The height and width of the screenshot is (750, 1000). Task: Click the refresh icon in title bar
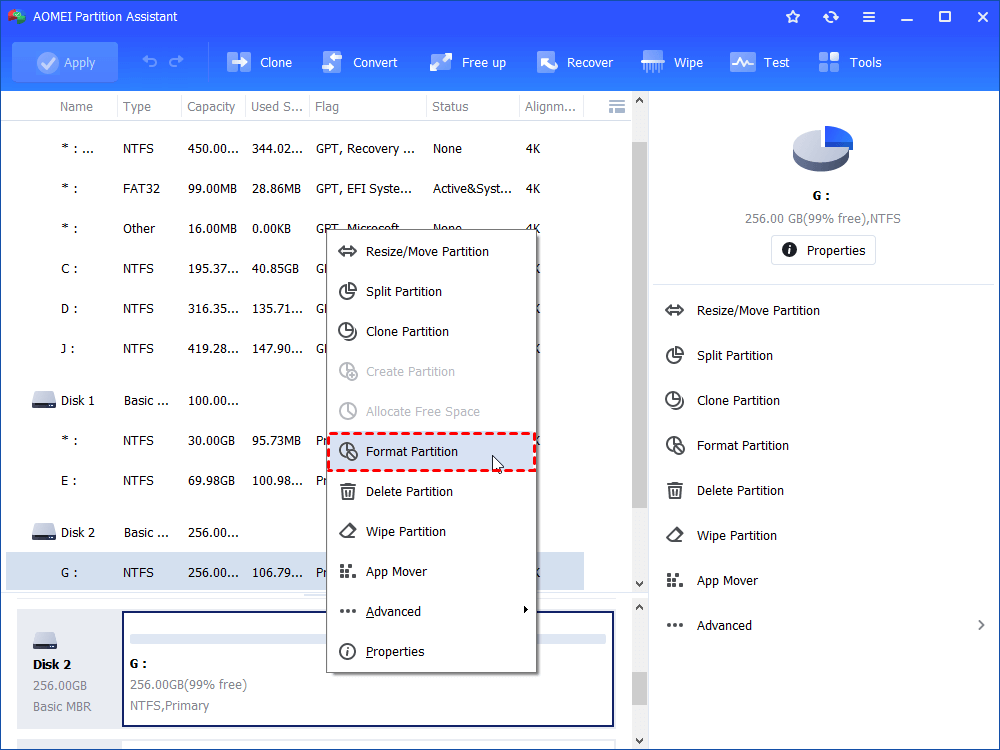[x=831, y=17]
